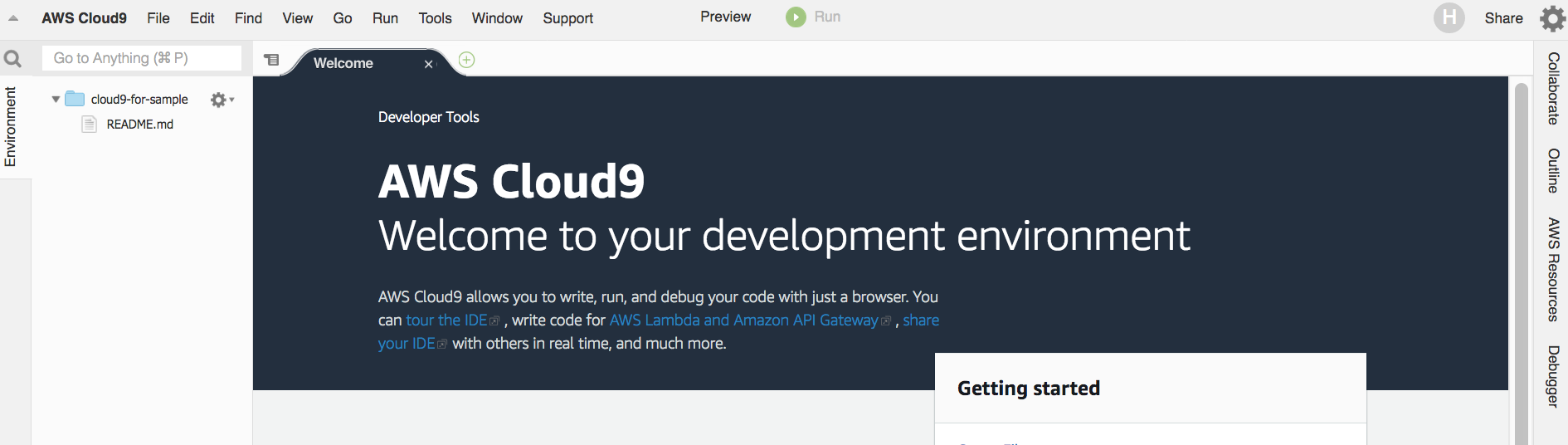Open the Preferences gear icon at top right
This screenshot has width=1568, height=445.
(x=1553, y=17)
